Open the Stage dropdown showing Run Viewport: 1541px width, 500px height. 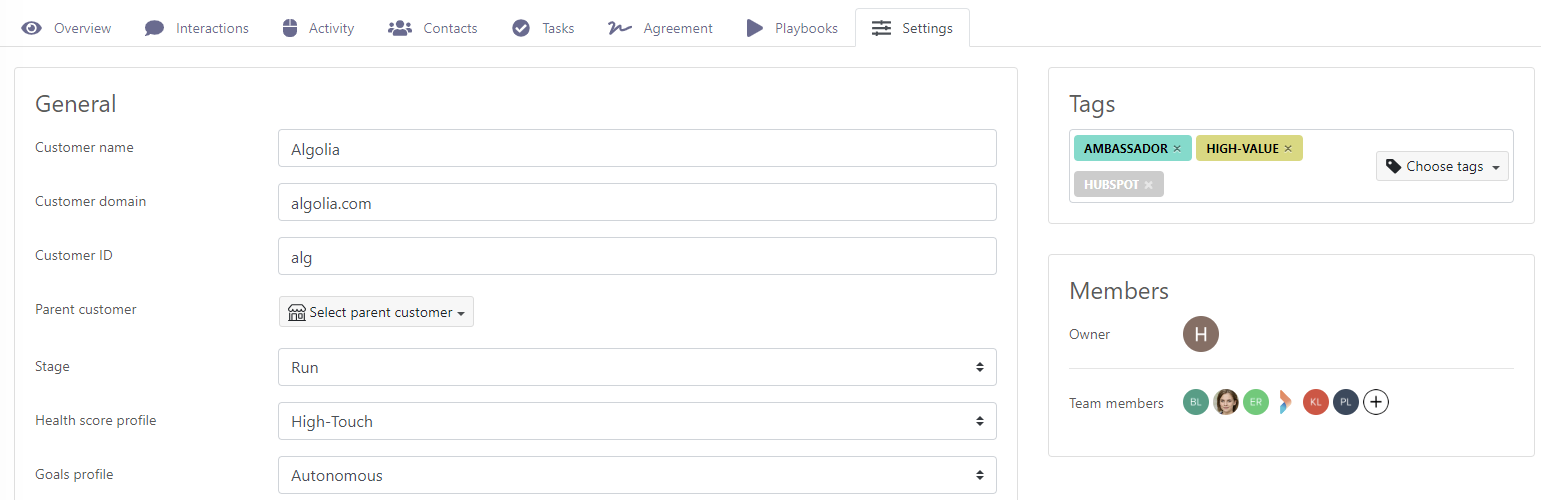pos(637,367)
